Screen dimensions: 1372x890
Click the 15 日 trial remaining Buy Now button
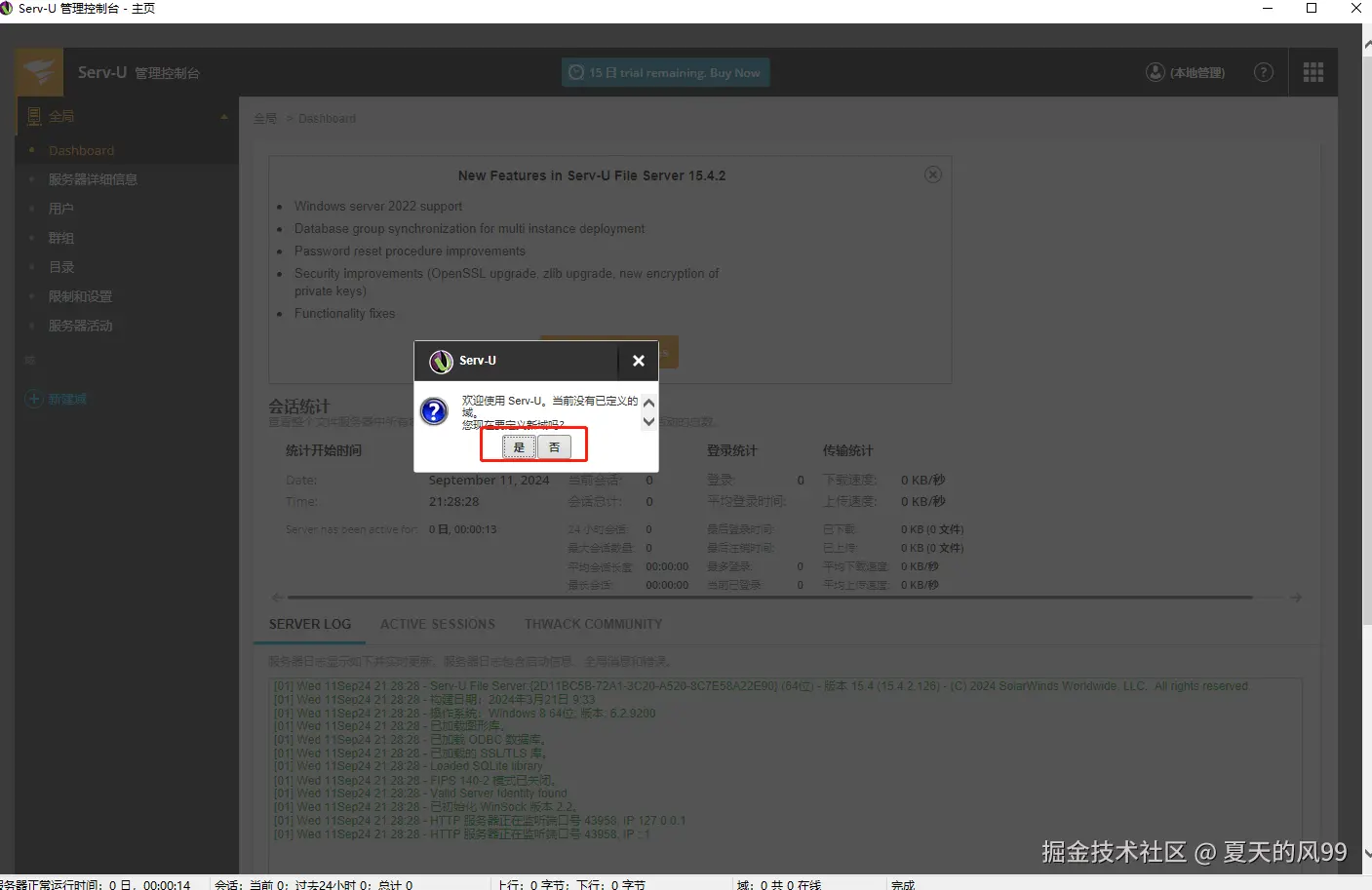(666, 72)
